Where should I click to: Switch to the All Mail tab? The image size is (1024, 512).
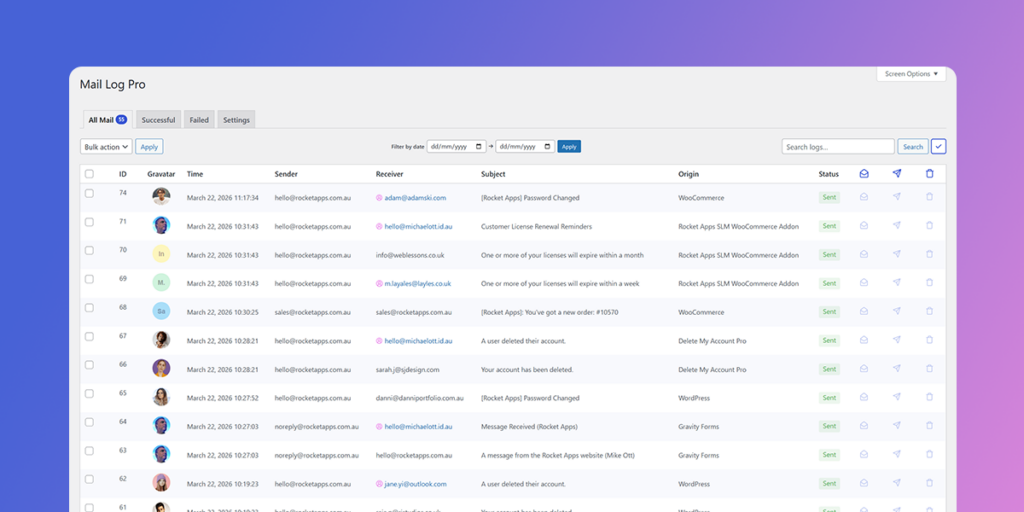(108, 120)
